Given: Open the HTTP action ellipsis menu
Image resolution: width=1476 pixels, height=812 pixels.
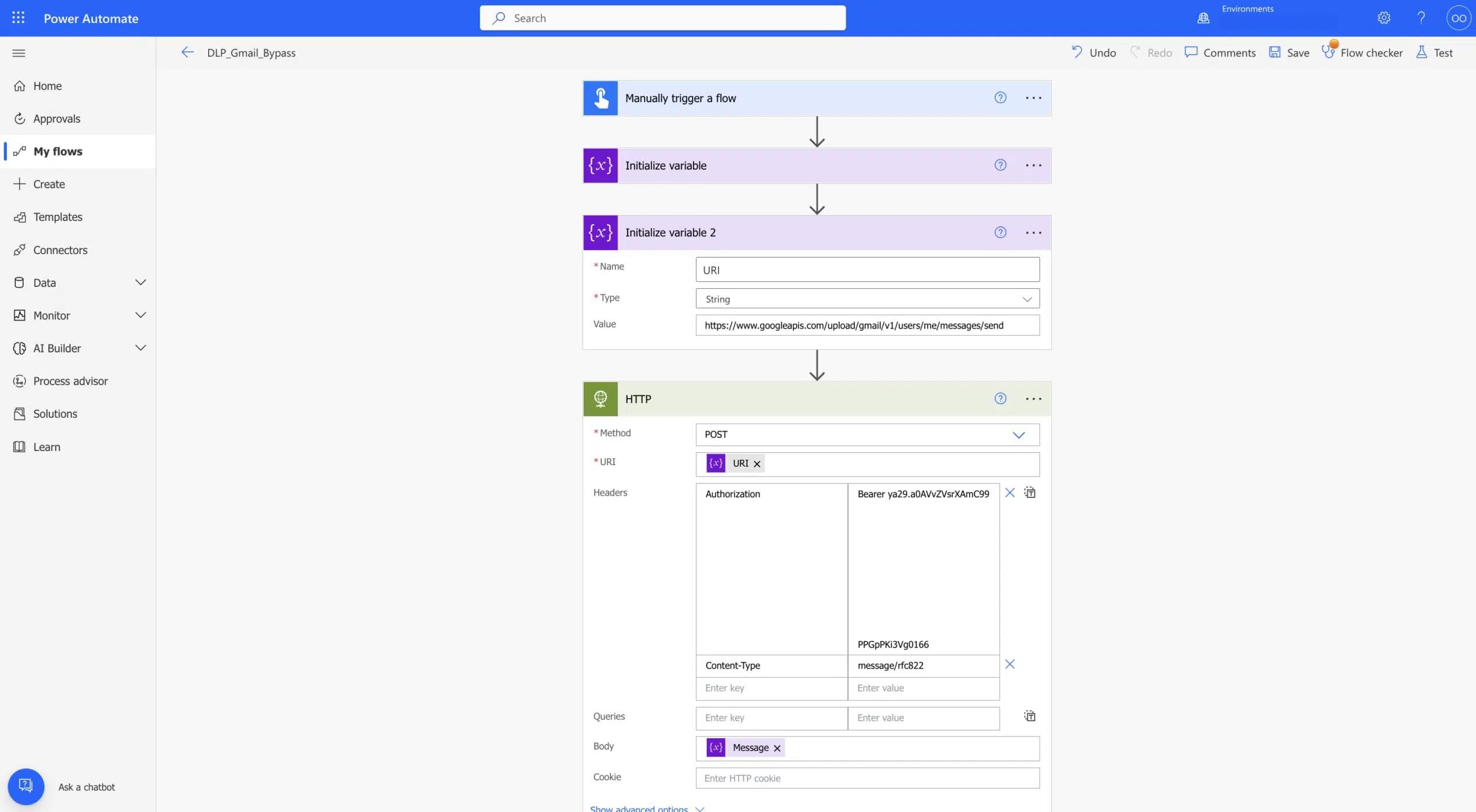Looking at the screenshot, I should (1033, 399).
